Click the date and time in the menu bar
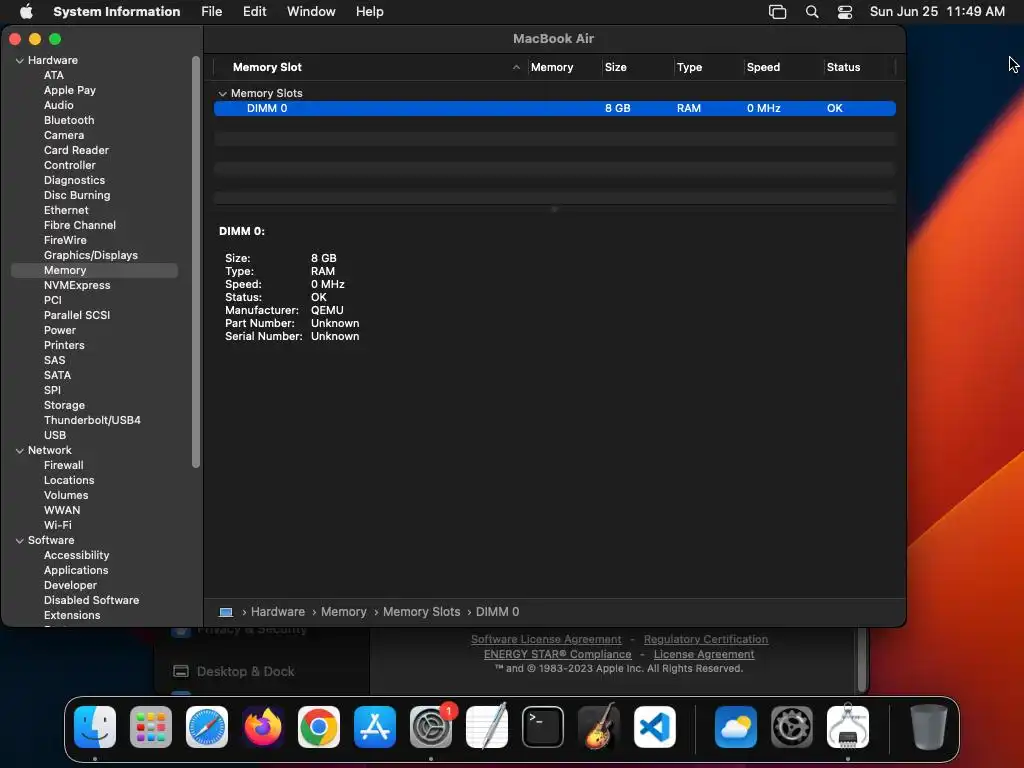Image resolution: width=1024 pixels, height=768 pixels. click(x=937, y=12)
